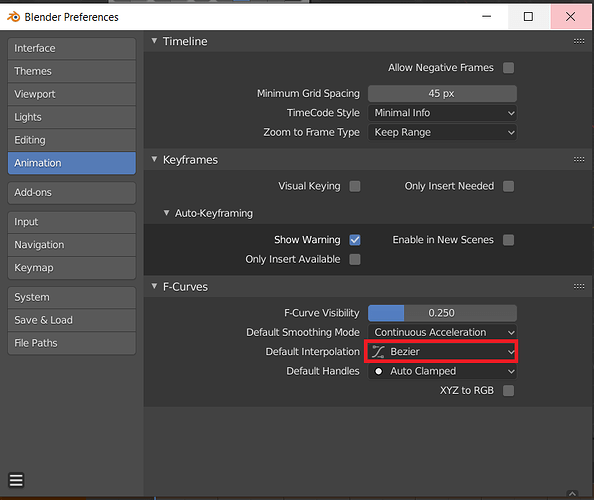The image size is (594, 500).
Task: Collapse the F-Curves panel
Action: tap(154, 286)
